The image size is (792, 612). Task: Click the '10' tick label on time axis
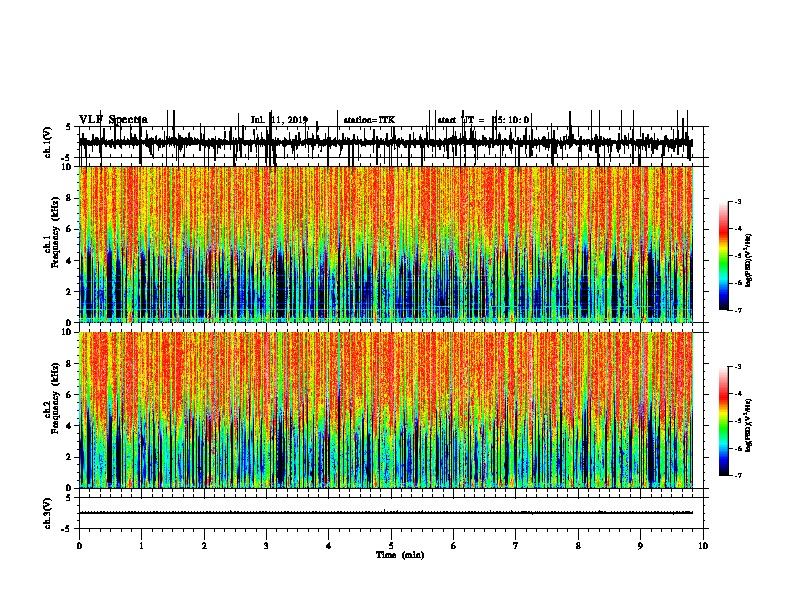pyautogui.click(x=703, y=546)
